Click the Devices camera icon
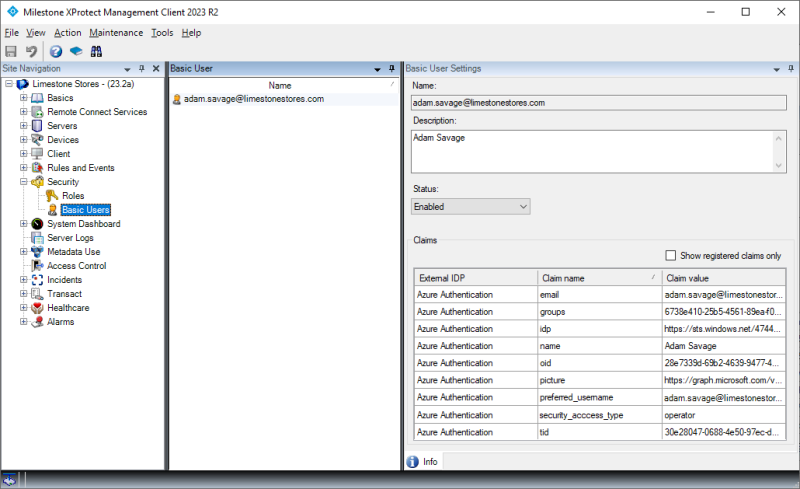The height and width of the screenshot is (489, 800). click(x=37, y=139)
